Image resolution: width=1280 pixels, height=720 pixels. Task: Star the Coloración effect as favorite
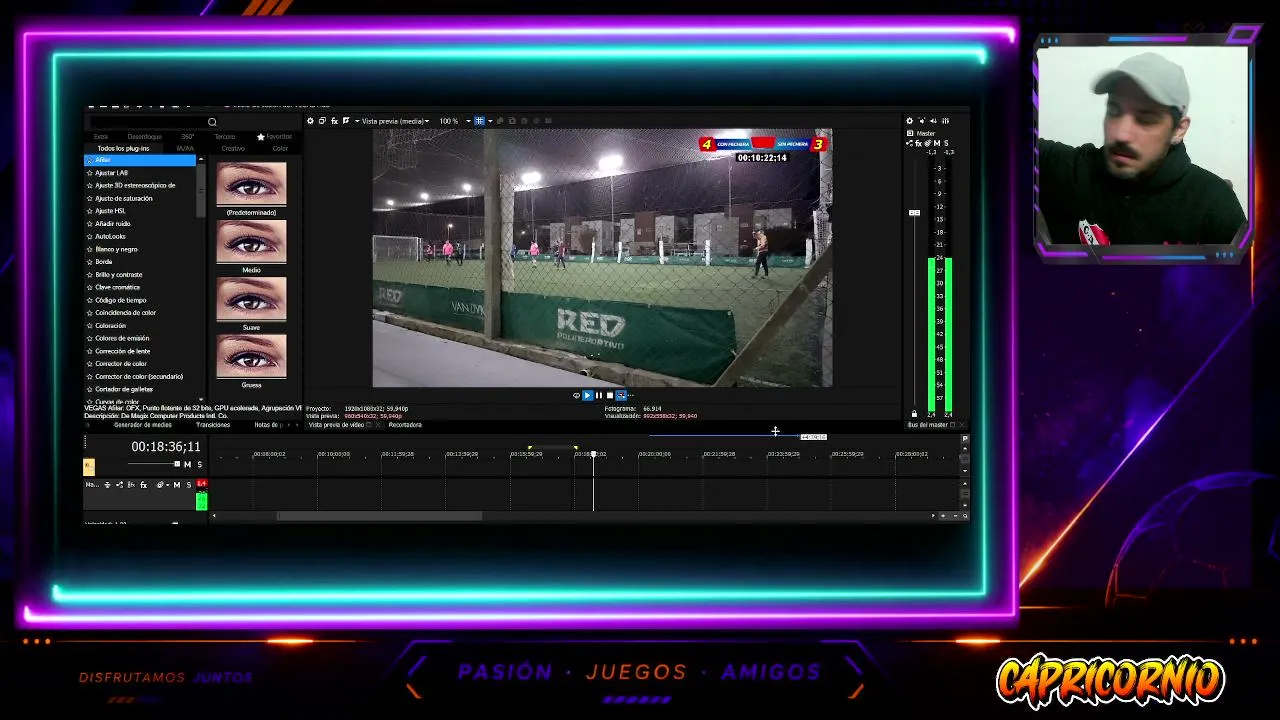click(90, 325)
